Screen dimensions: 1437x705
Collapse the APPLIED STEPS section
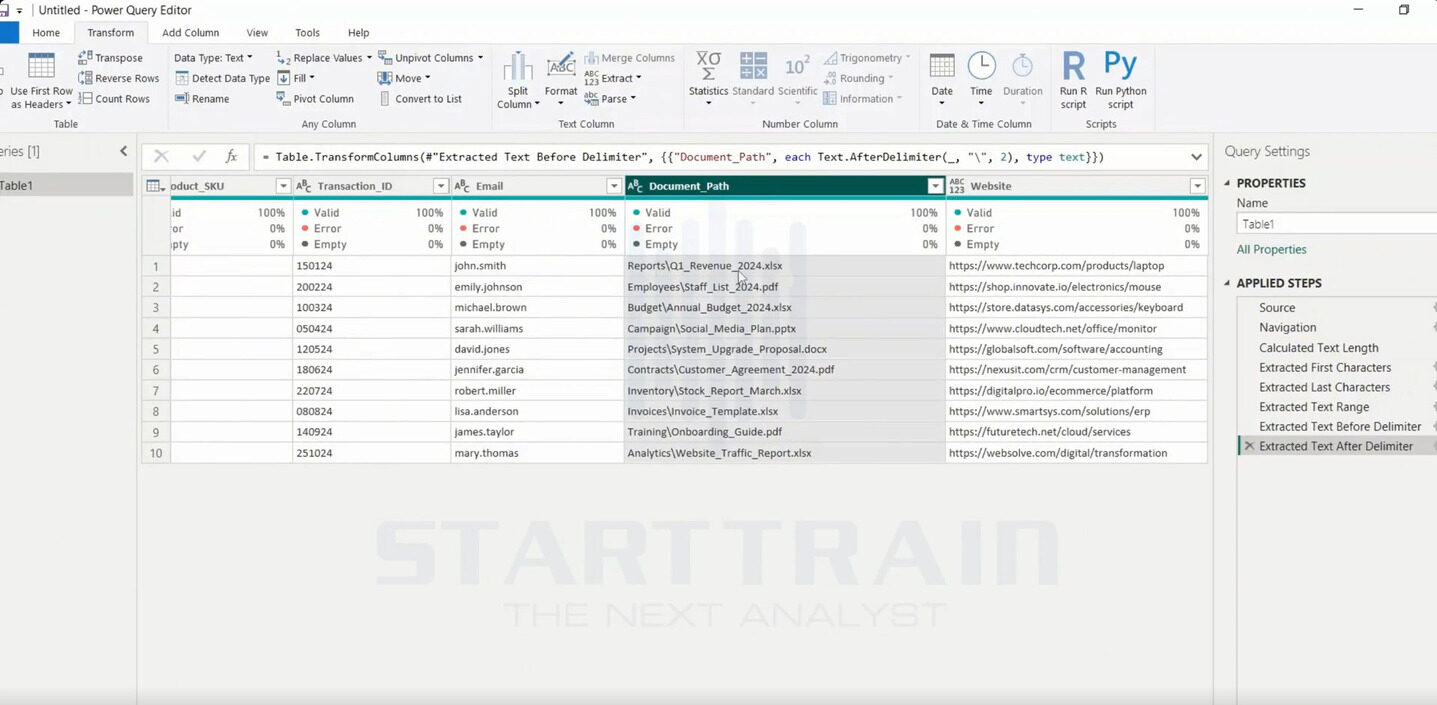(x=1228, y=283)
